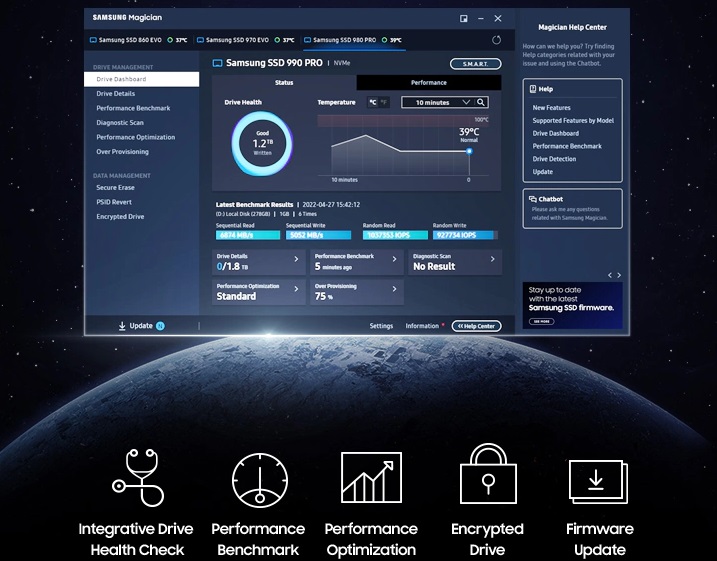Click the refresh drives icon
Image resolution: width=717 pixels, height=561 pixels.
pyautogui.click(x=497, y=40)
